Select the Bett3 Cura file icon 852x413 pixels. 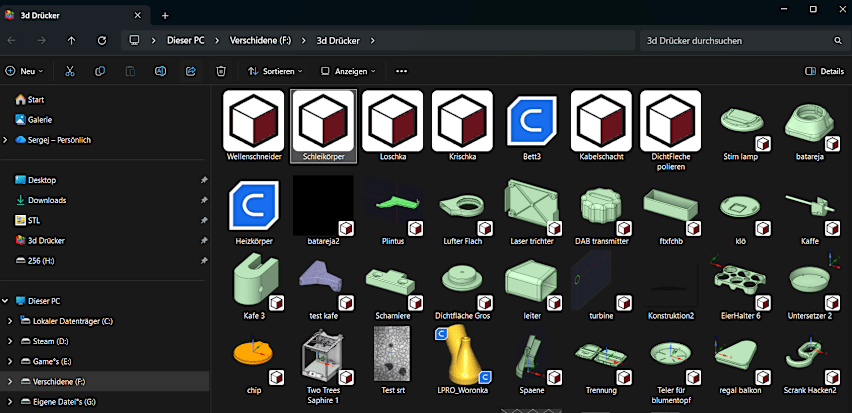pyautogui.click(x=532, y=121)
